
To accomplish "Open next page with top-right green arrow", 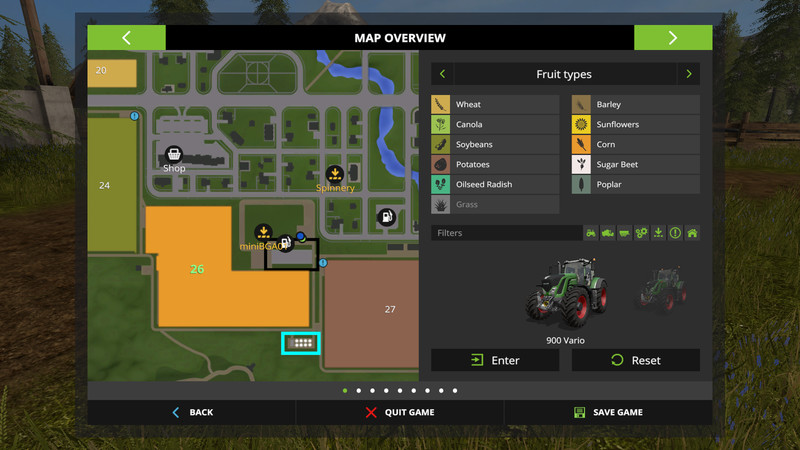I will pyautogui.click(x=672, y=38).
